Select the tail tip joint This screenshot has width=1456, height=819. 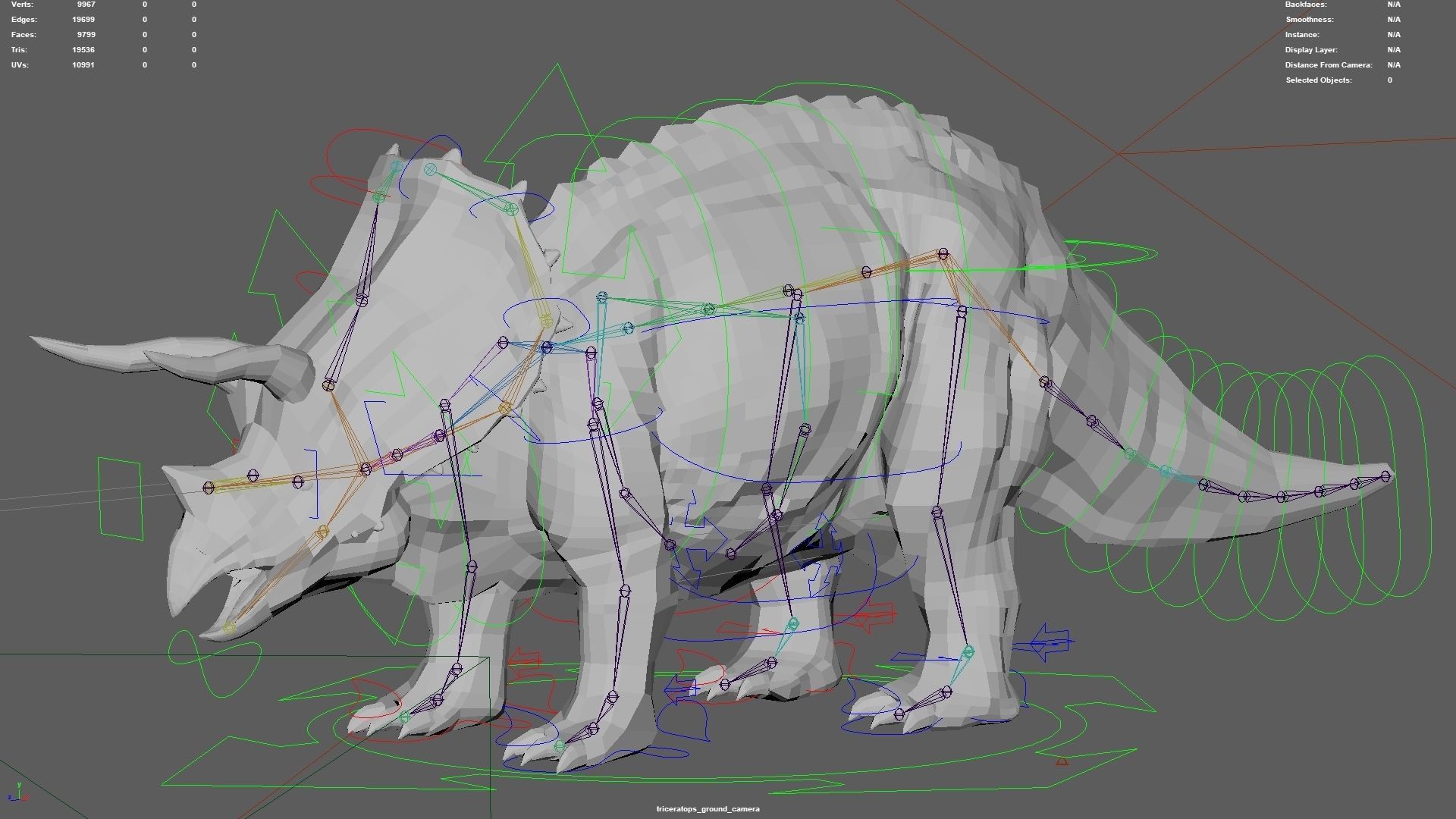(1386, 476)
